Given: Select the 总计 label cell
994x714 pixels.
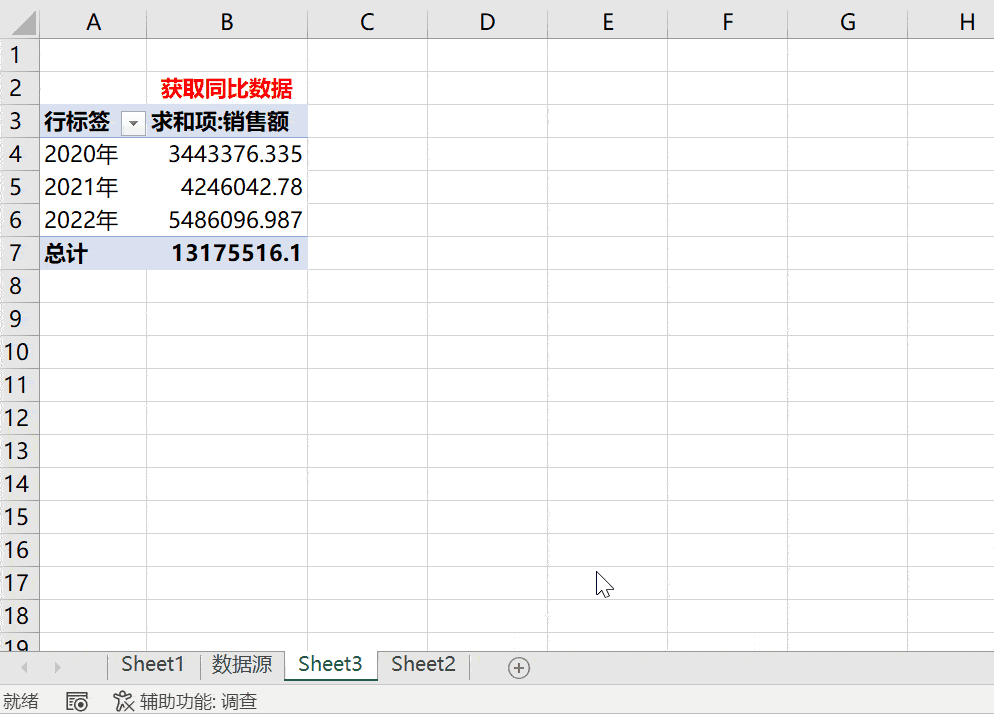Looking at the screenshot, I should pos(93,253).
